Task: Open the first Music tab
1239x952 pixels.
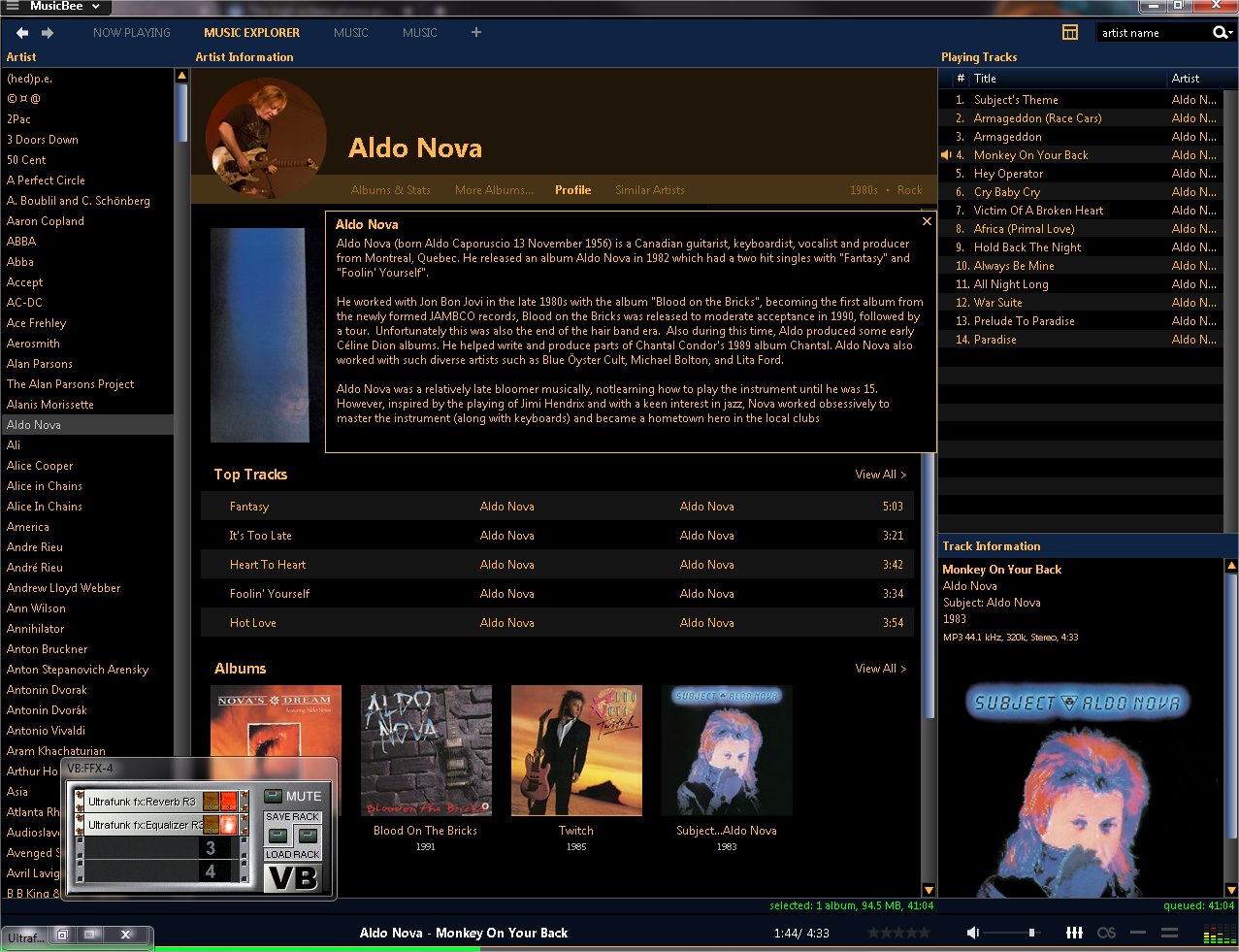Action: (x=351, y=33)
